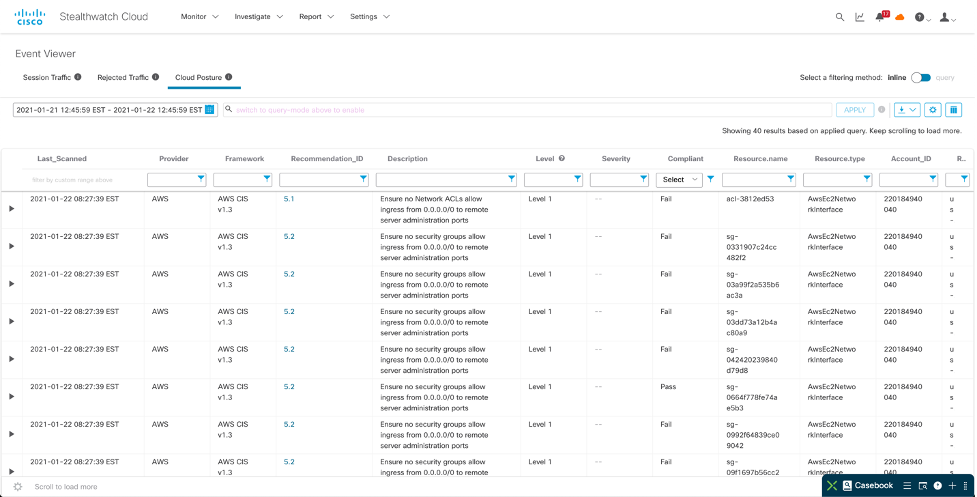Viewport: 977px width, 497px height.
Task: Open the user account dropdown menu
Action: click(948, 17)
